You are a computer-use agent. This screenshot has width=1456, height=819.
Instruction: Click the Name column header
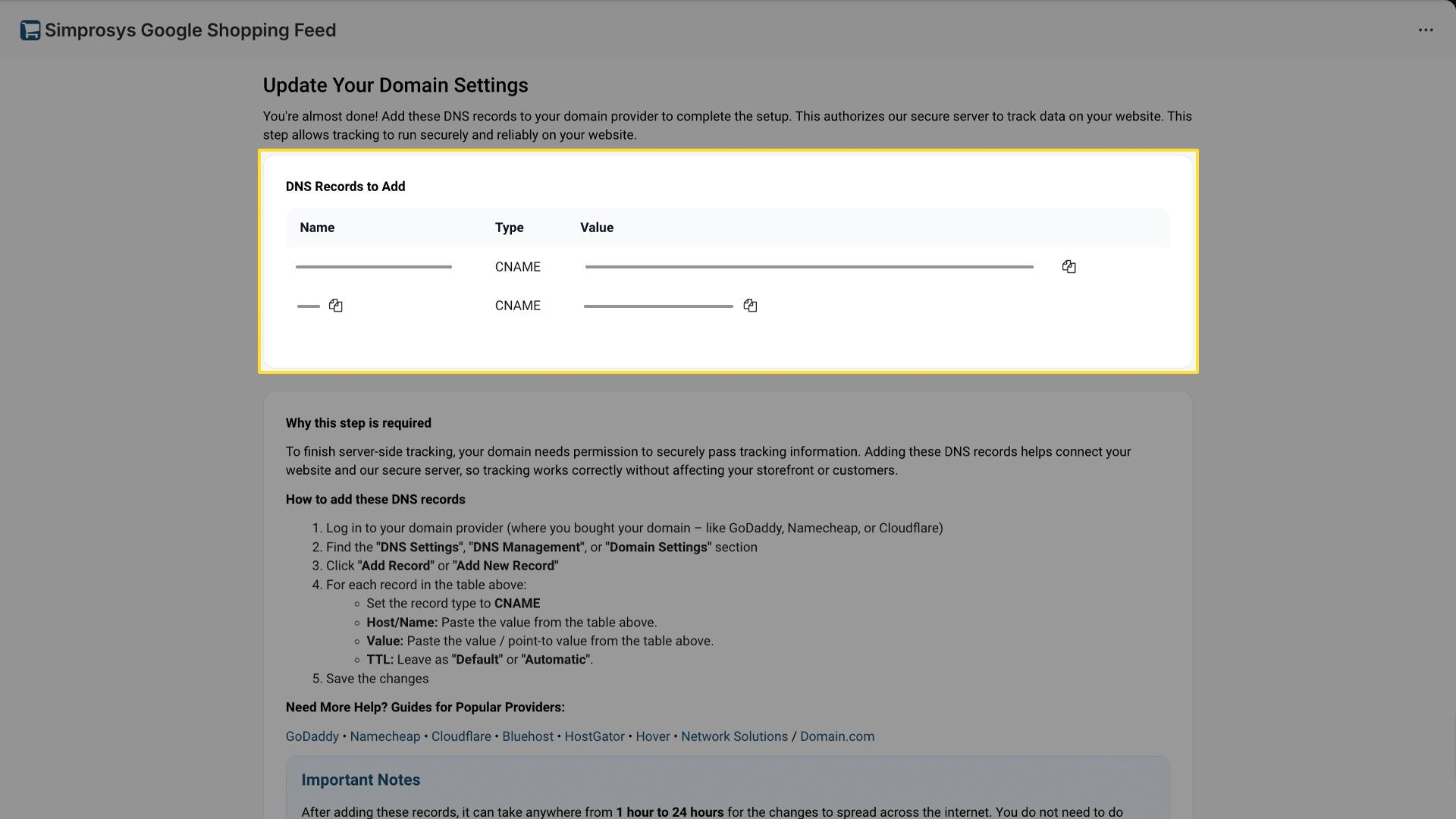pos(317,227)
